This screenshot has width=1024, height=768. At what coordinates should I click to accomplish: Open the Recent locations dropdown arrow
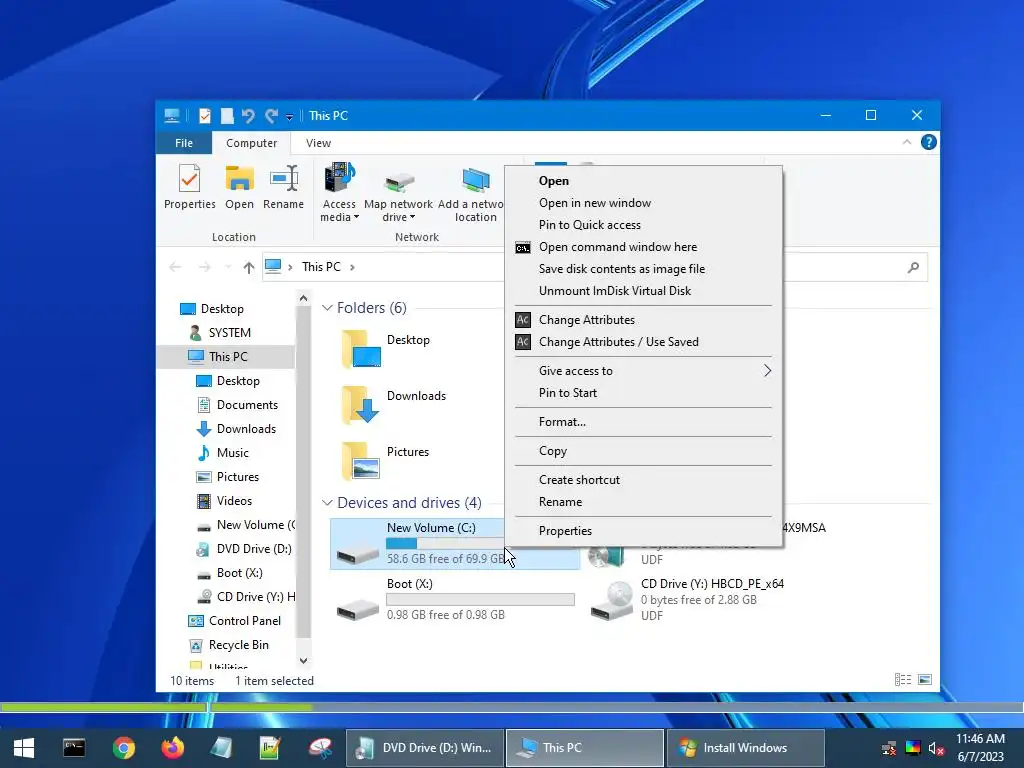(227, 266)
